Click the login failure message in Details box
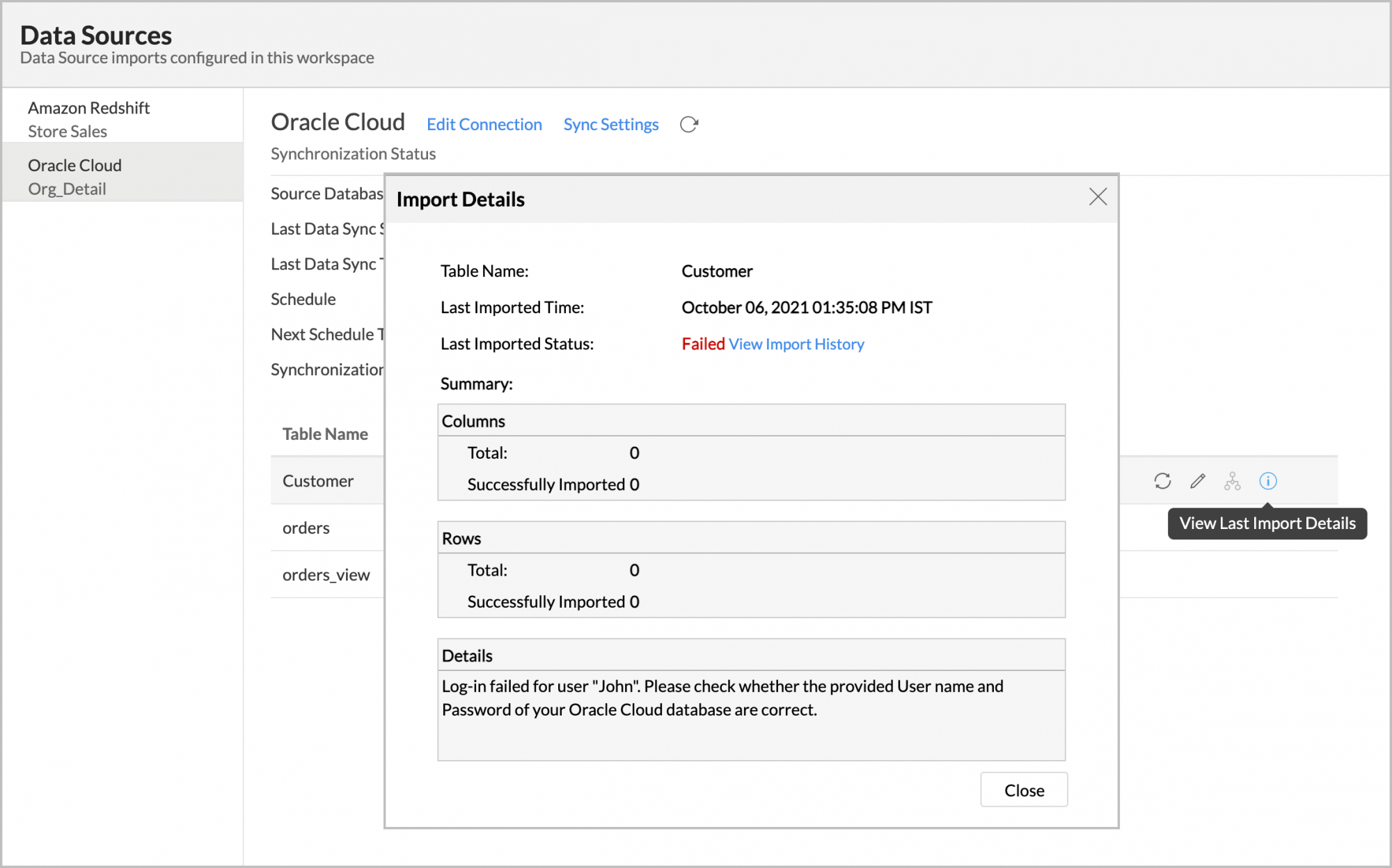Image resolution: width=1392 pixels, height=868 pixels. pyautogui.click(x=722, y=698)
